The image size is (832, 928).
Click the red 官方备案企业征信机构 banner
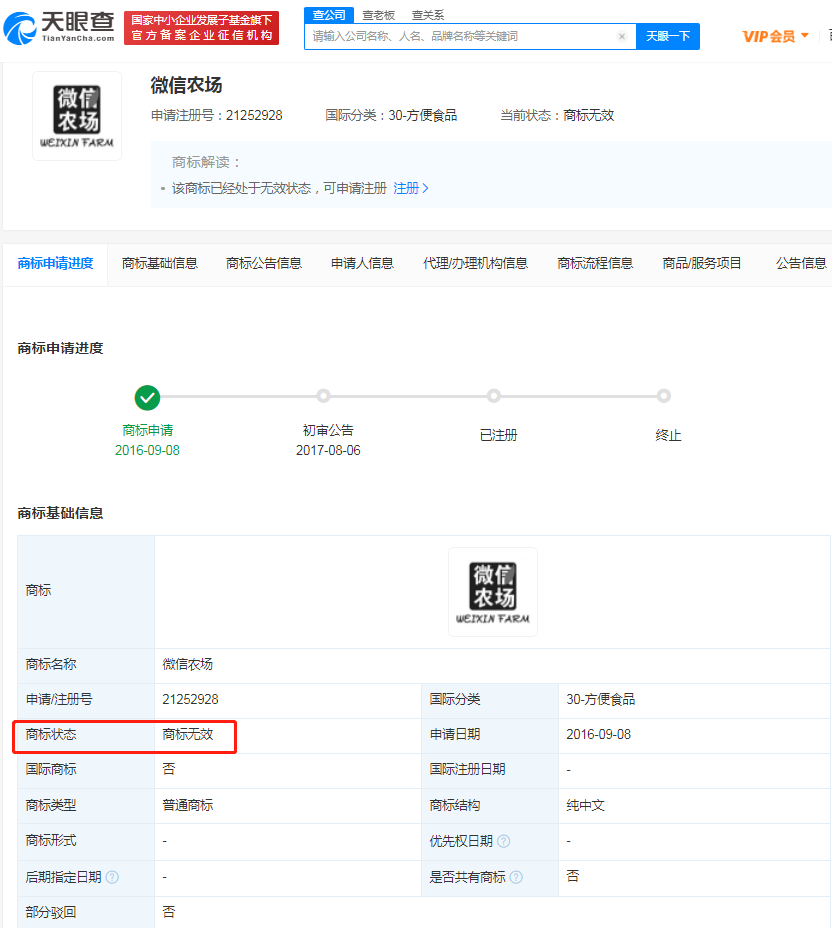click(x=202, y=28)
